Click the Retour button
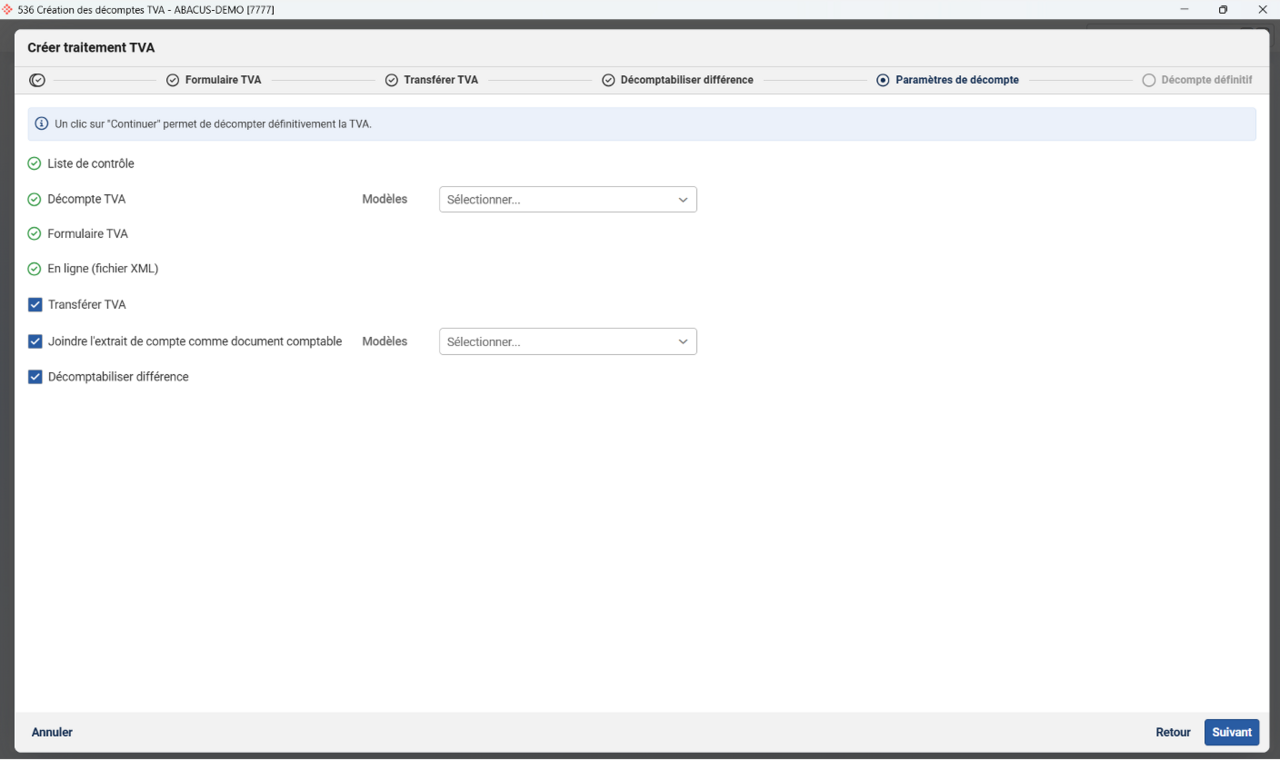 tap(1172, 732)
